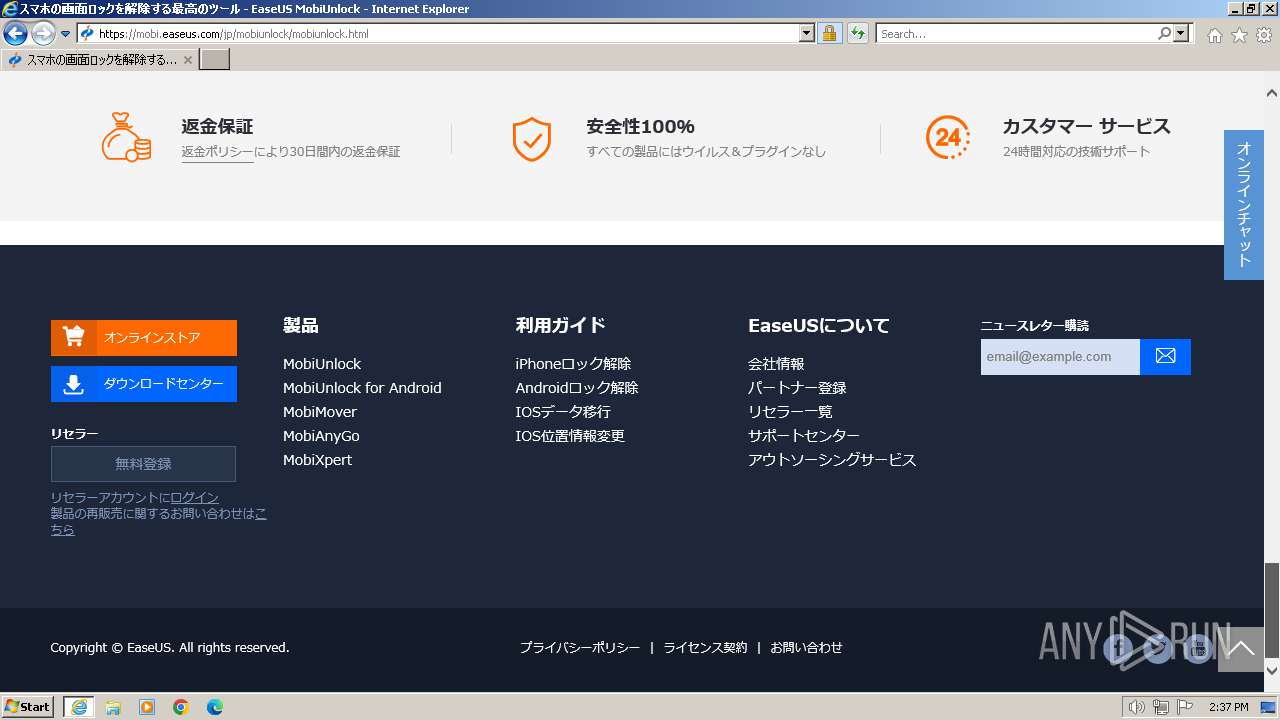Viewport: 1280px width, 720px height.
Task: Click the shopping cart icon
Action: tap(74, 337)
